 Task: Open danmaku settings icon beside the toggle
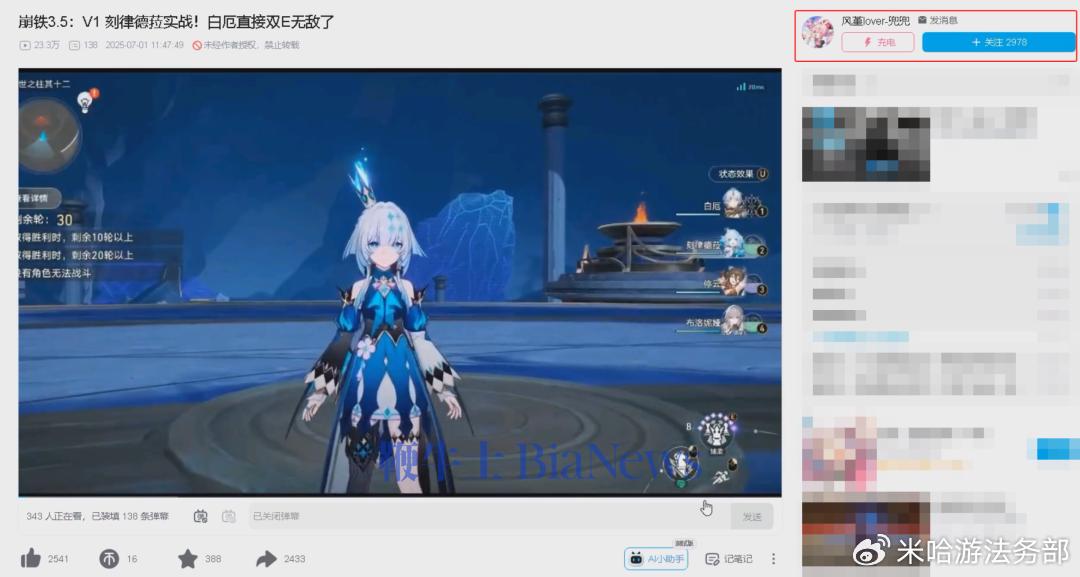coord(229,516)
